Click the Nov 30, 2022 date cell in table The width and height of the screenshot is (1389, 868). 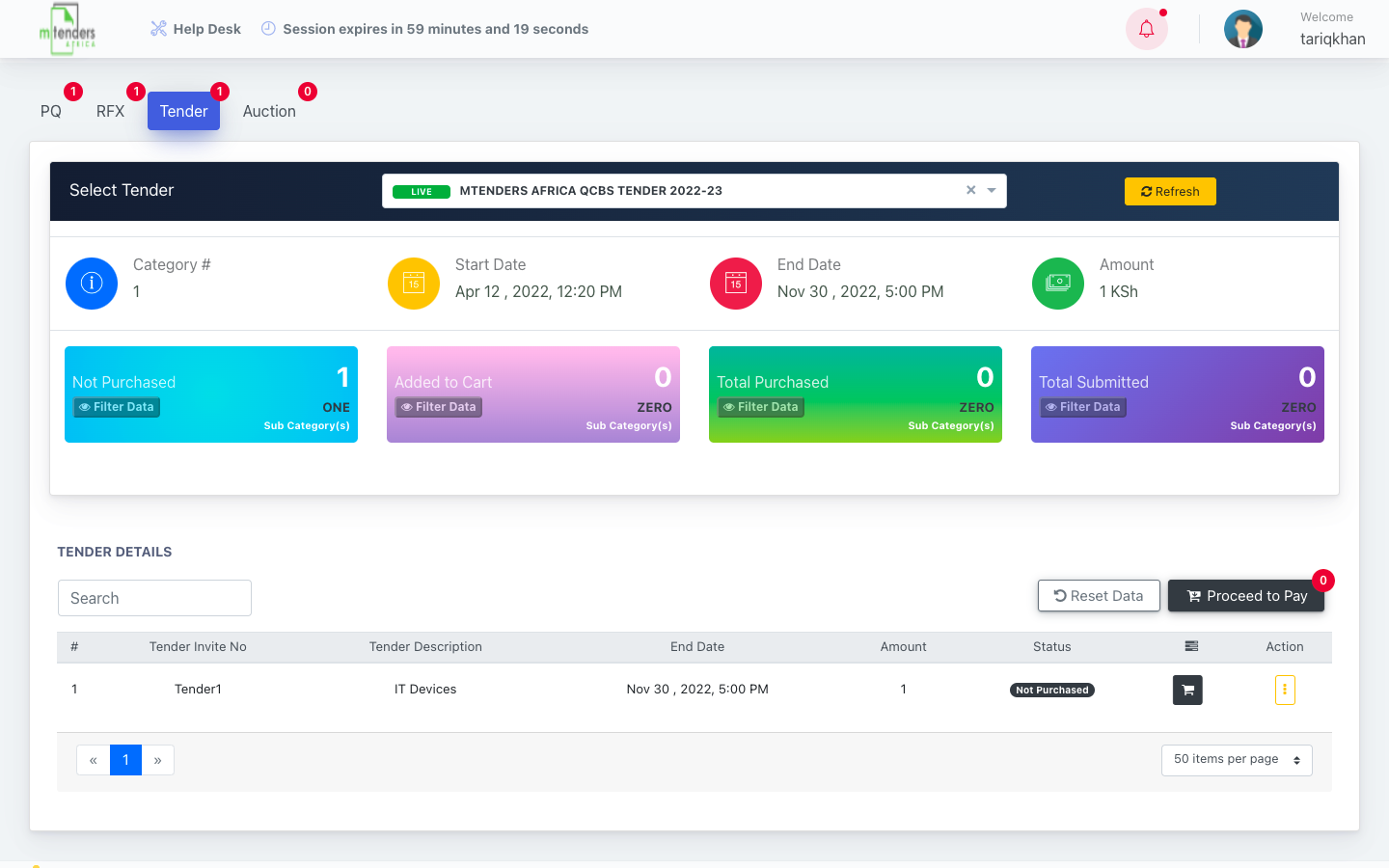tap(697, 690)
